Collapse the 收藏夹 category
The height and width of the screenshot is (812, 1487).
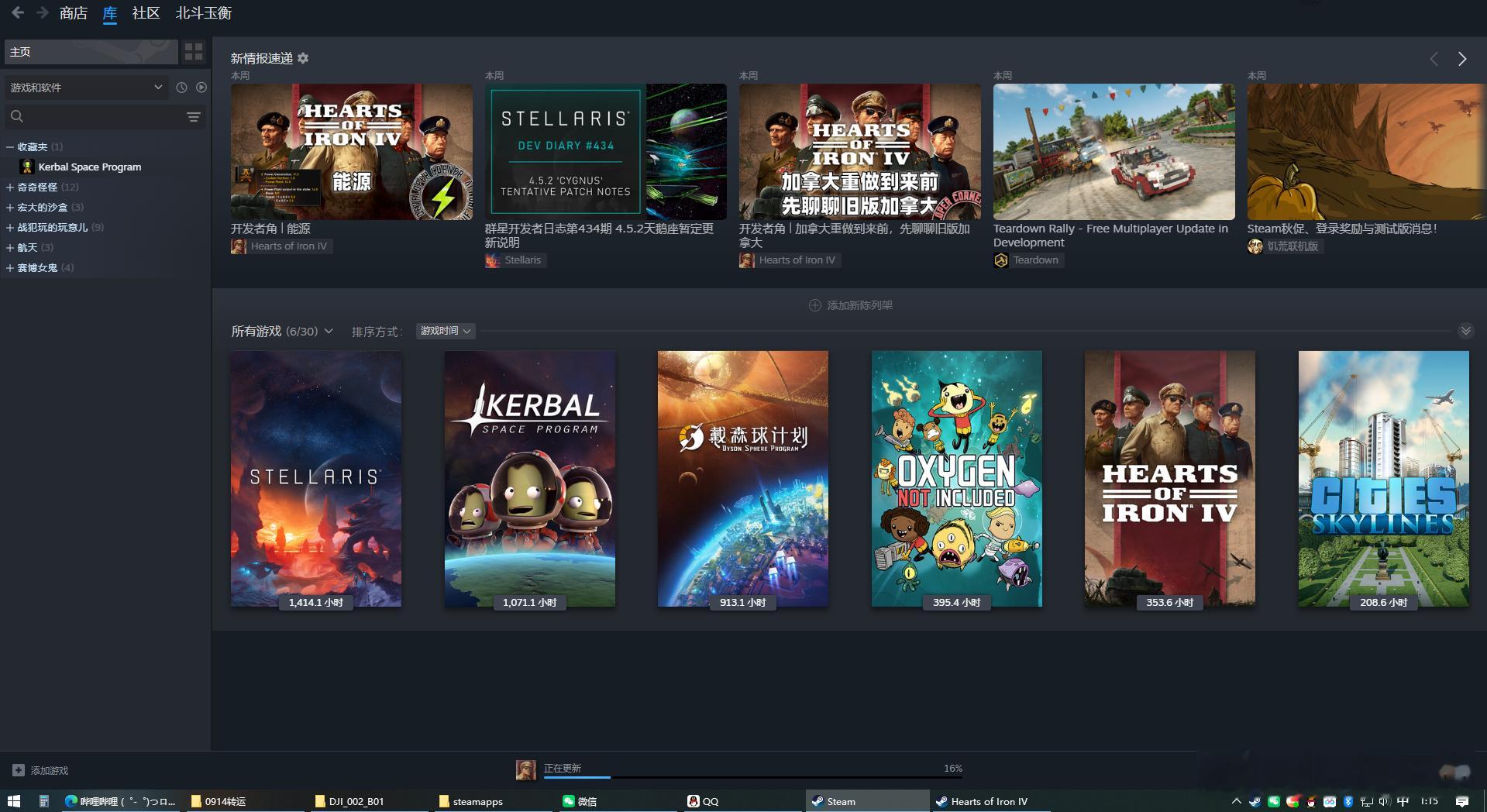(x=10, y=146)
